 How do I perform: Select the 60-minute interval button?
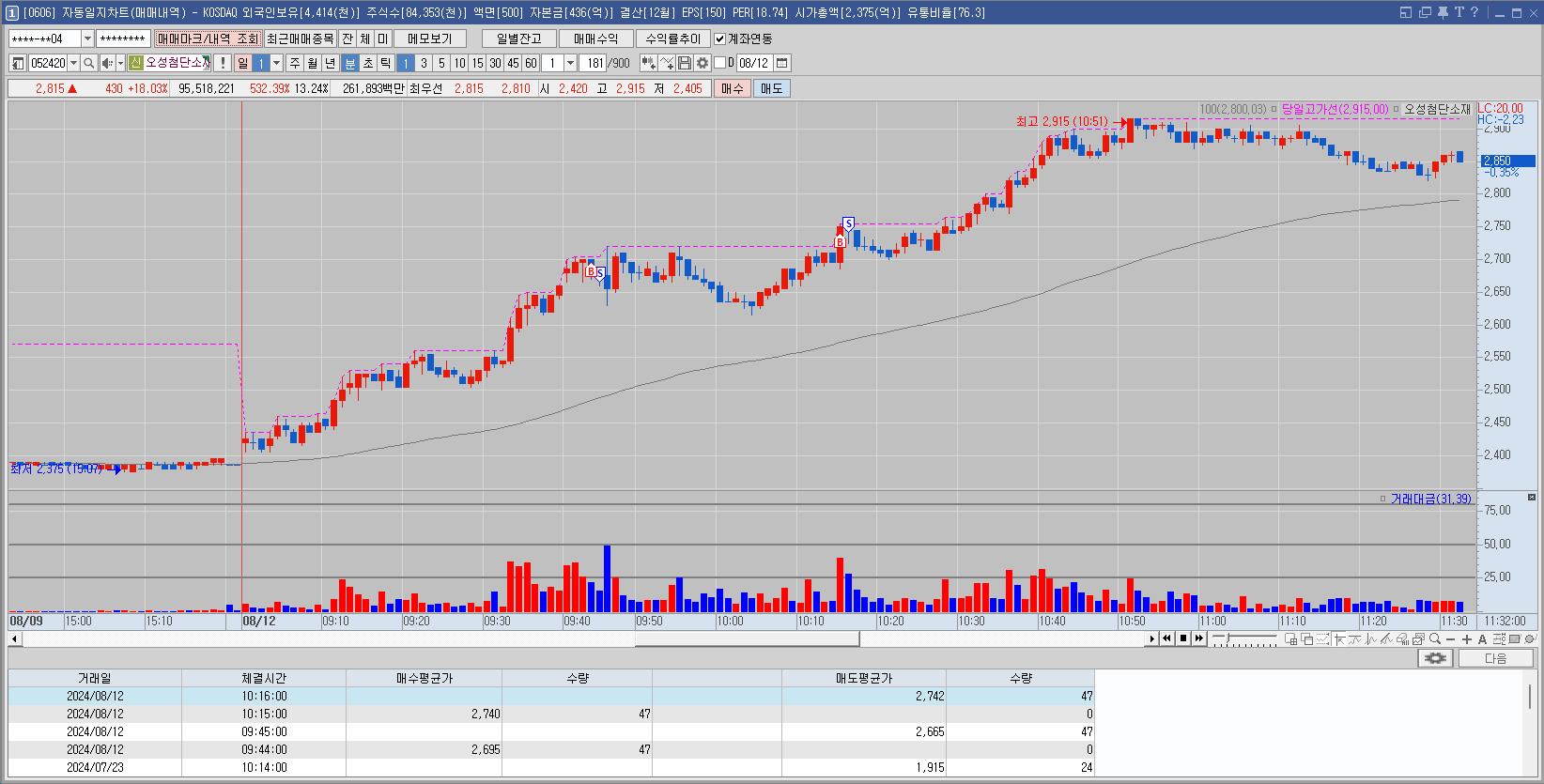(x=531, y=63)
